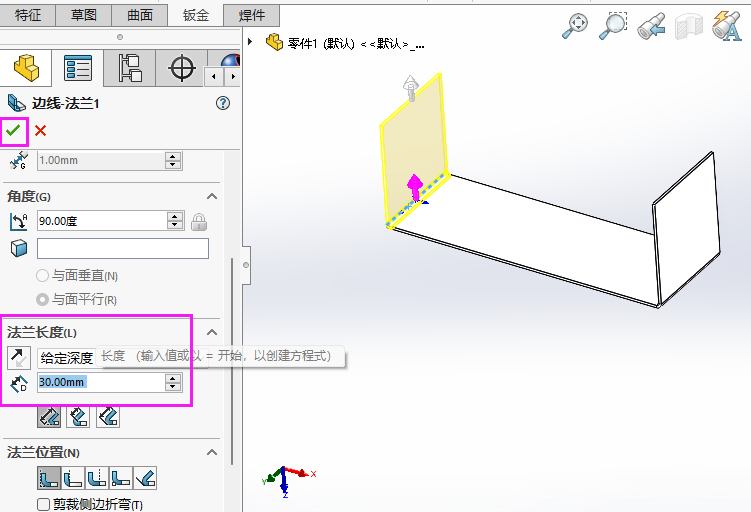The image size is (751, 512).
Task: Switch to the 特征 tab
Action: [28, 15]
